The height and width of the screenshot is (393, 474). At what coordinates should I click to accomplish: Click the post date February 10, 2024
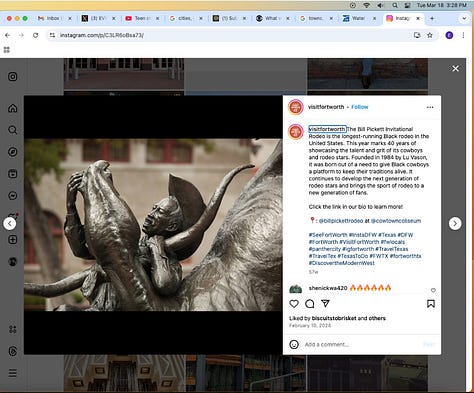[x=310, y=325]
